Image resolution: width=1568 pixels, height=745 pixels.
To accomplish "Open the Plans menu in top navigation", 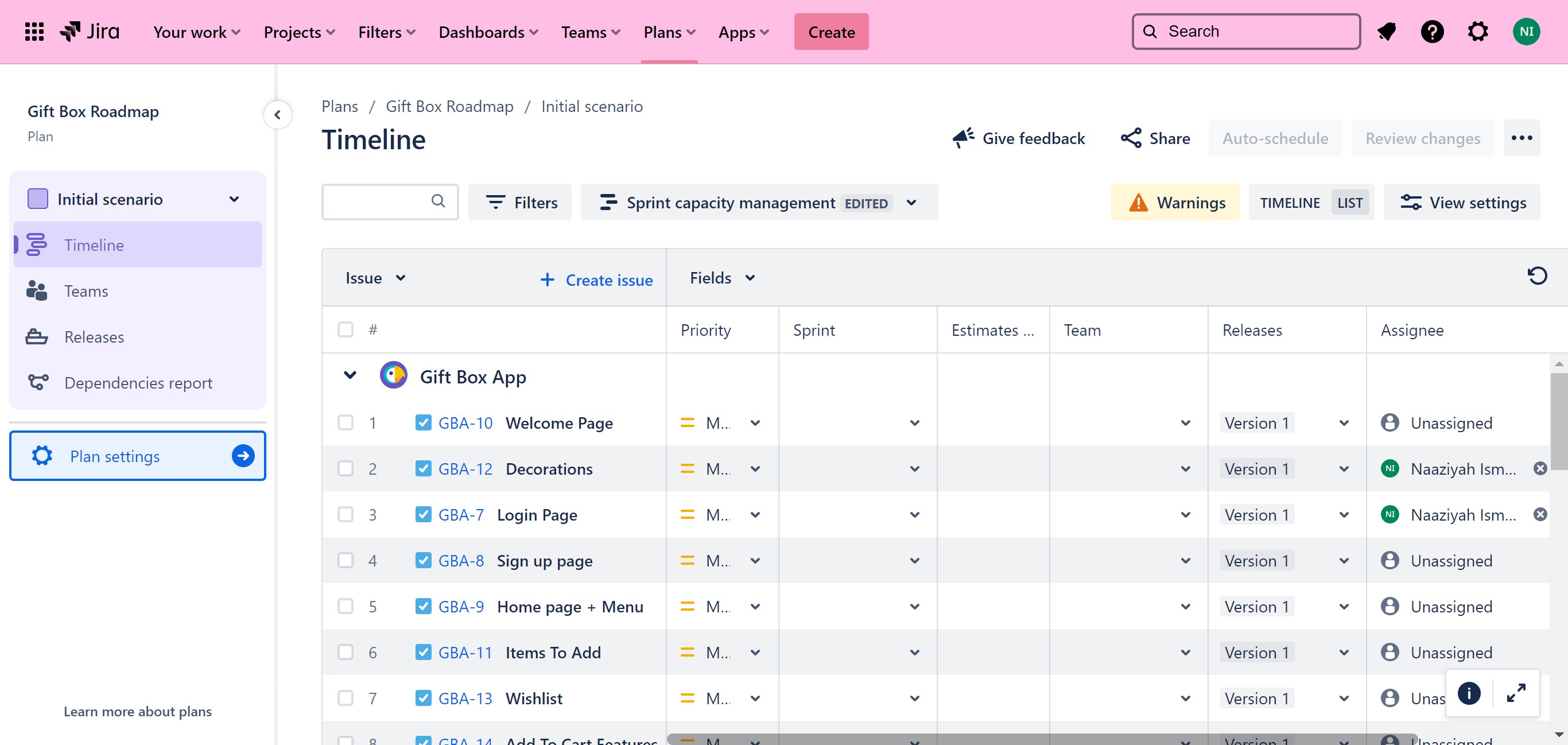I will click(668, 32).
